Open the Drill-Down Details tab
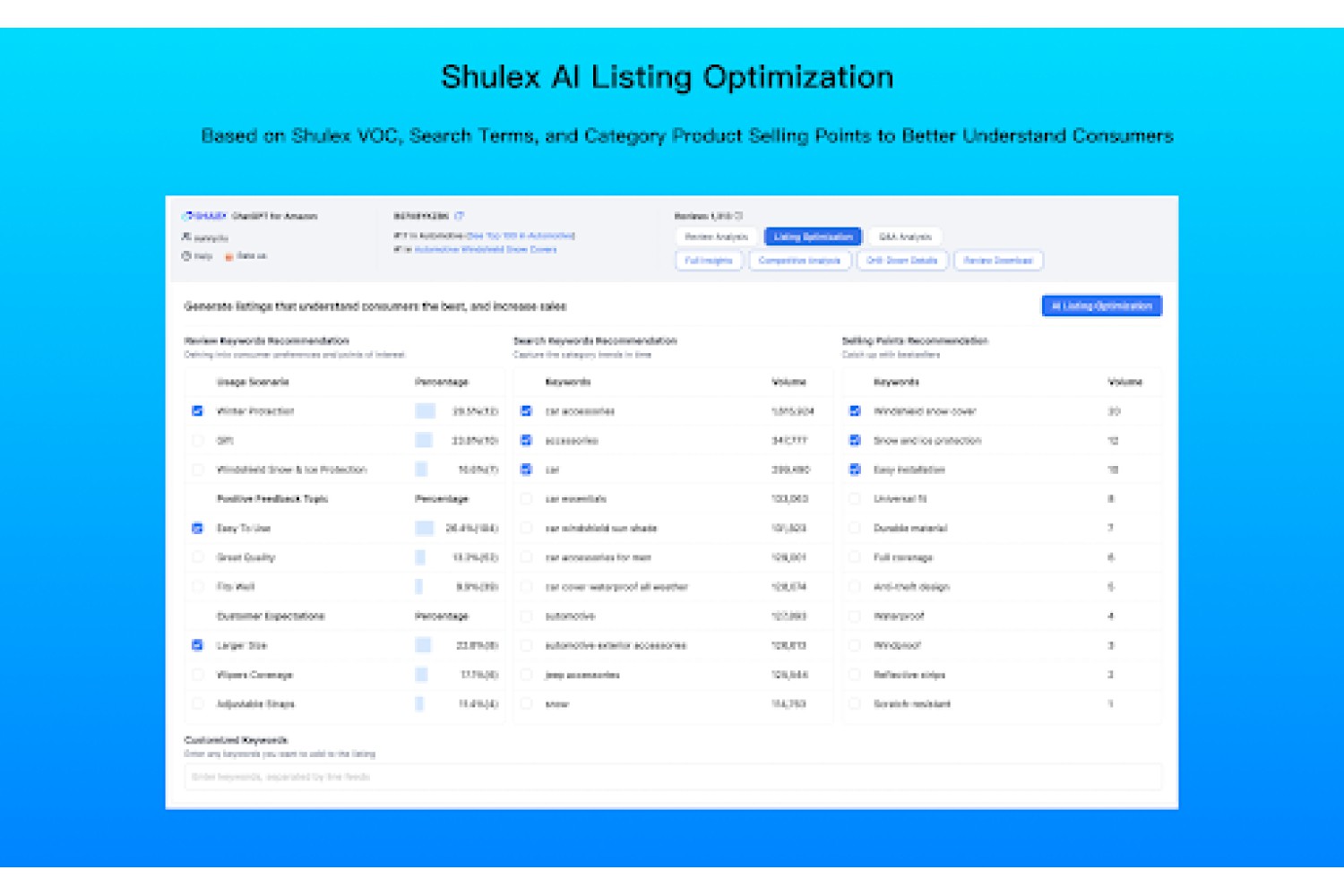Viewport: 1344px width, 896px height. (x=901, y=261)
